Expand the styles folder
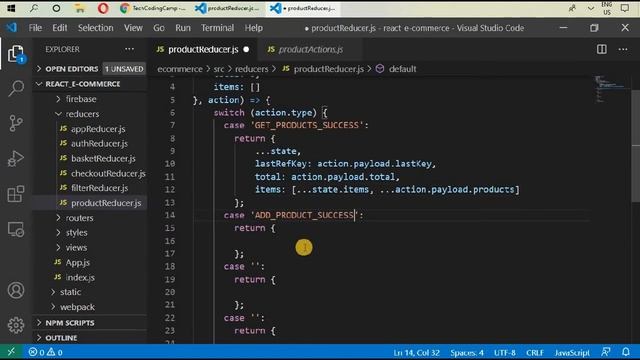Screen dimensions: 640x360 click(x=76, y=233)
